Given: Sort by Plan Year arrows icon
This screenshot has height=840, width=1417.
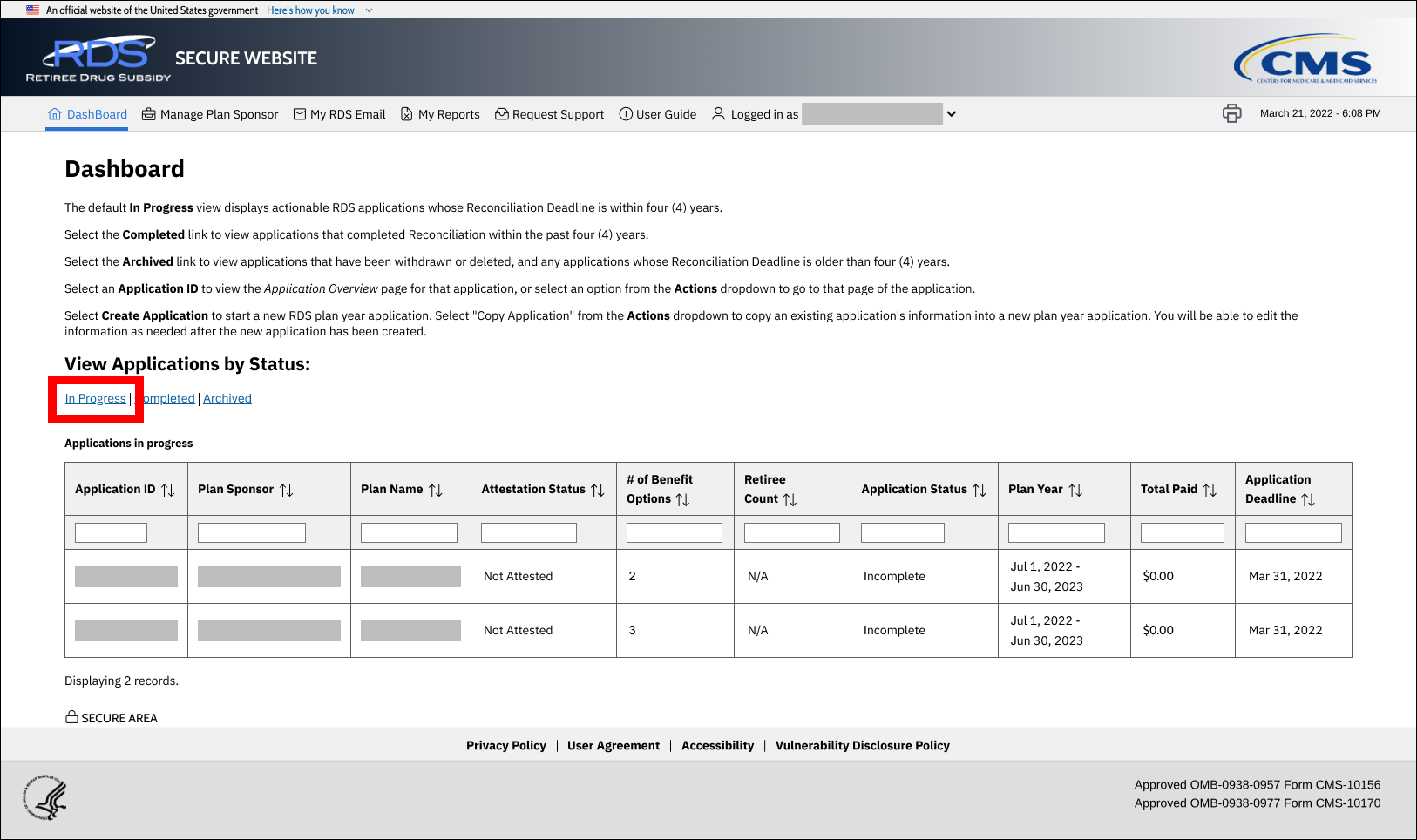Looking at the screenshot, I should coord(1075,490).
